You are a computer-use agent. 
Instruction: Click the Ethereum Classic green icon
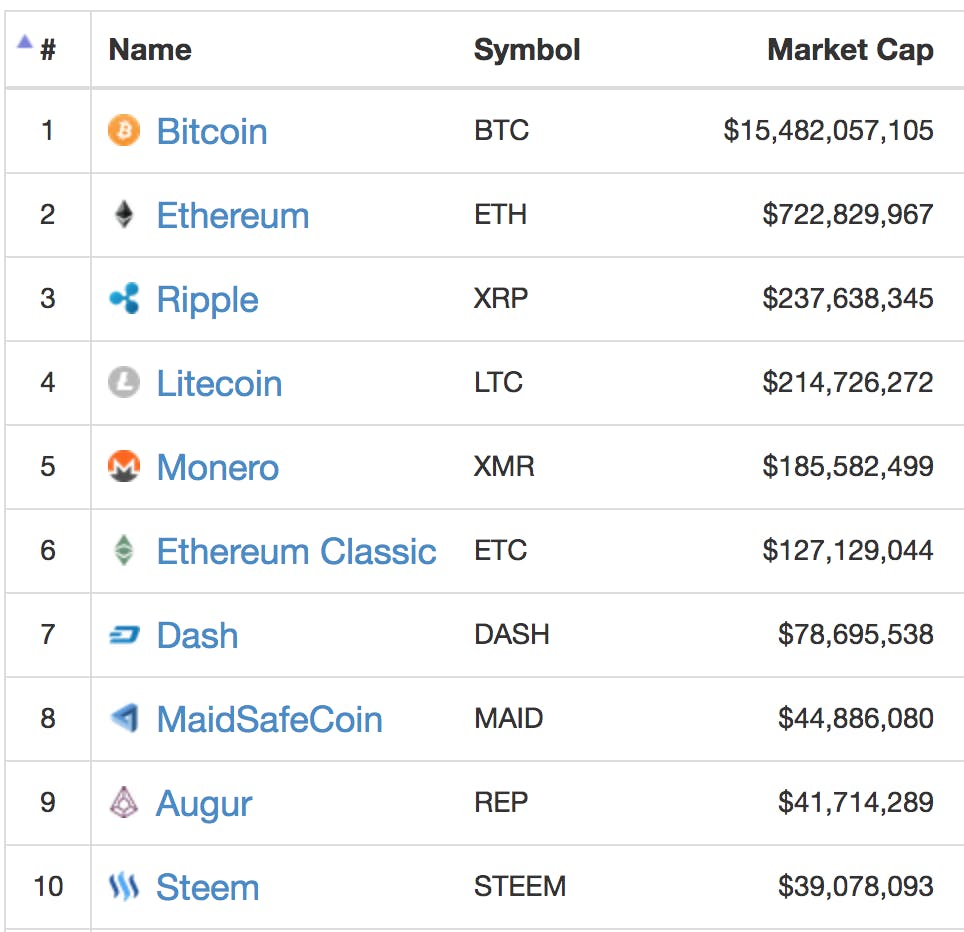pyautogui.click(x=124, y=551)
